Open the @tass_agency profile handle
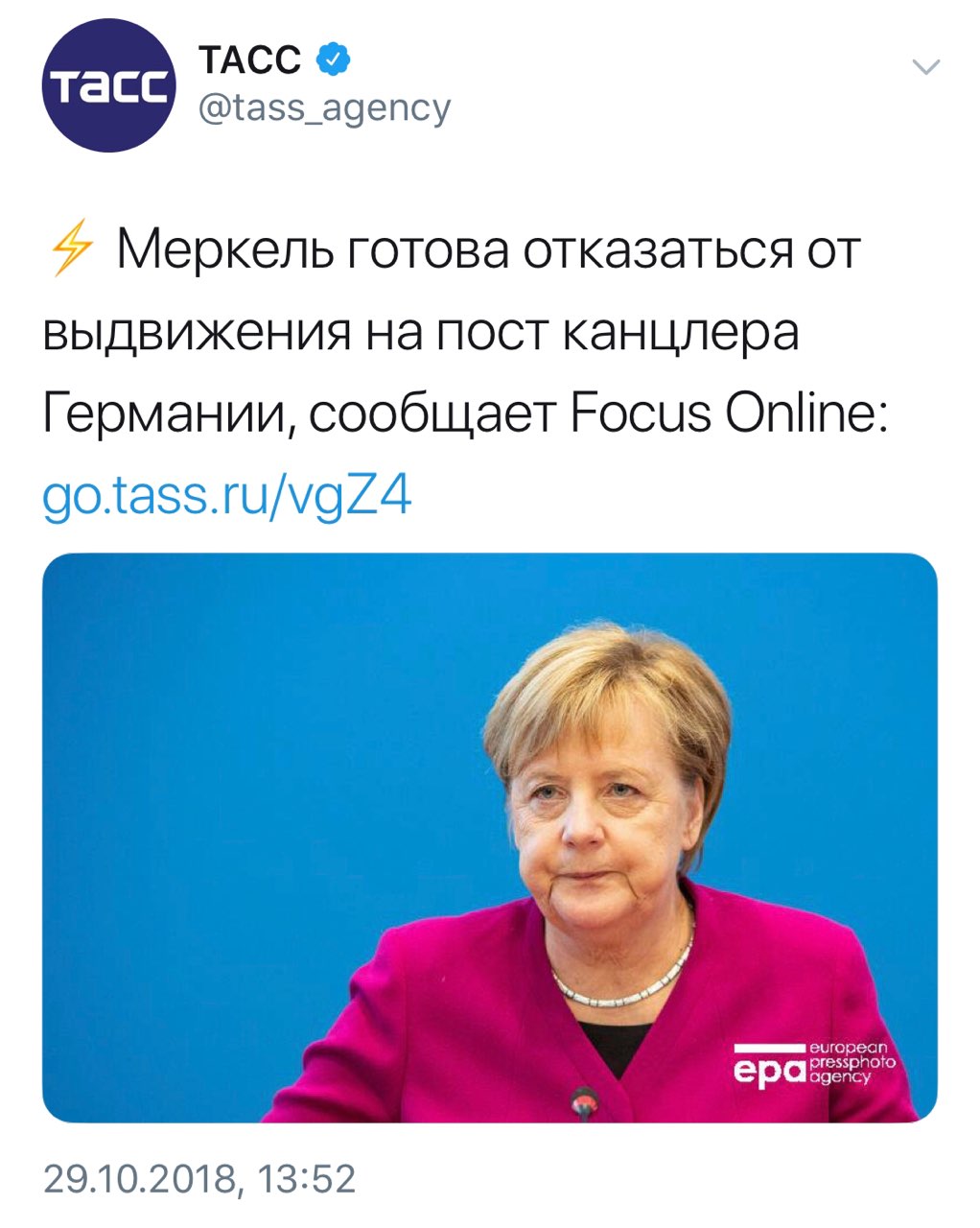Image resolution: width=980 pixels, height=1228 pixels. click(324, 108)
